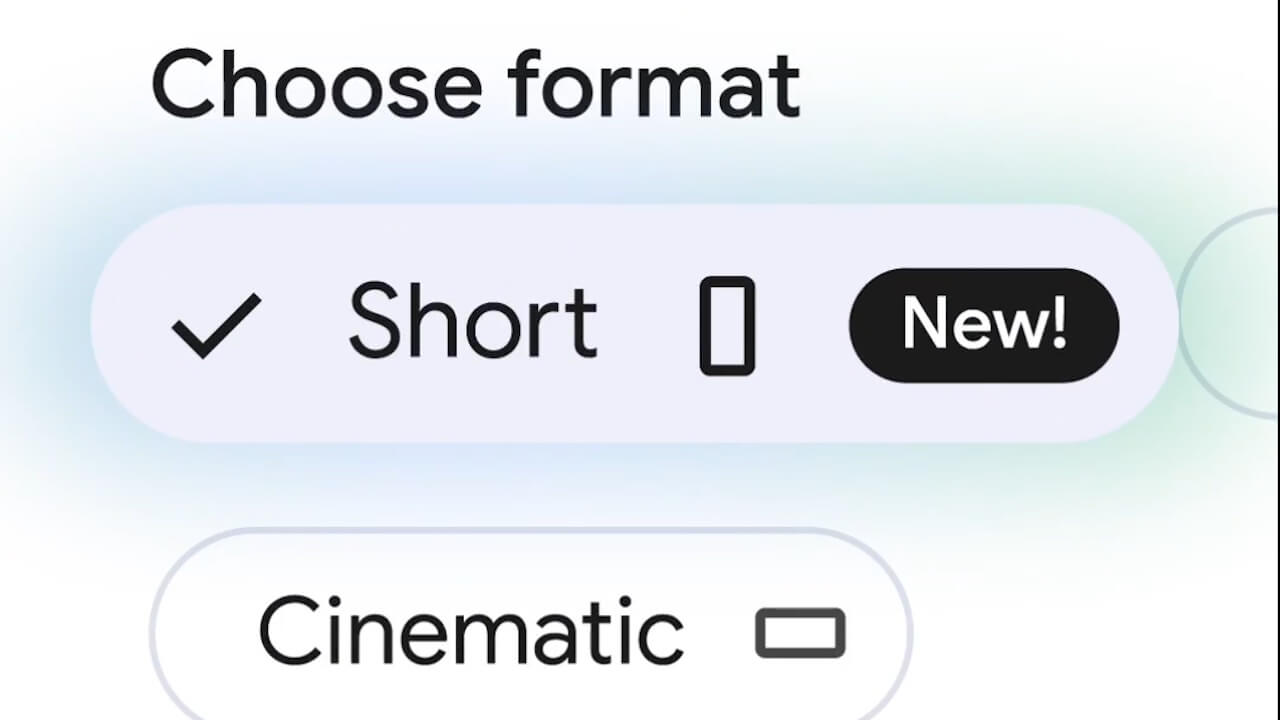
Task: Click the word Short
Action: [x=472, y=321]
